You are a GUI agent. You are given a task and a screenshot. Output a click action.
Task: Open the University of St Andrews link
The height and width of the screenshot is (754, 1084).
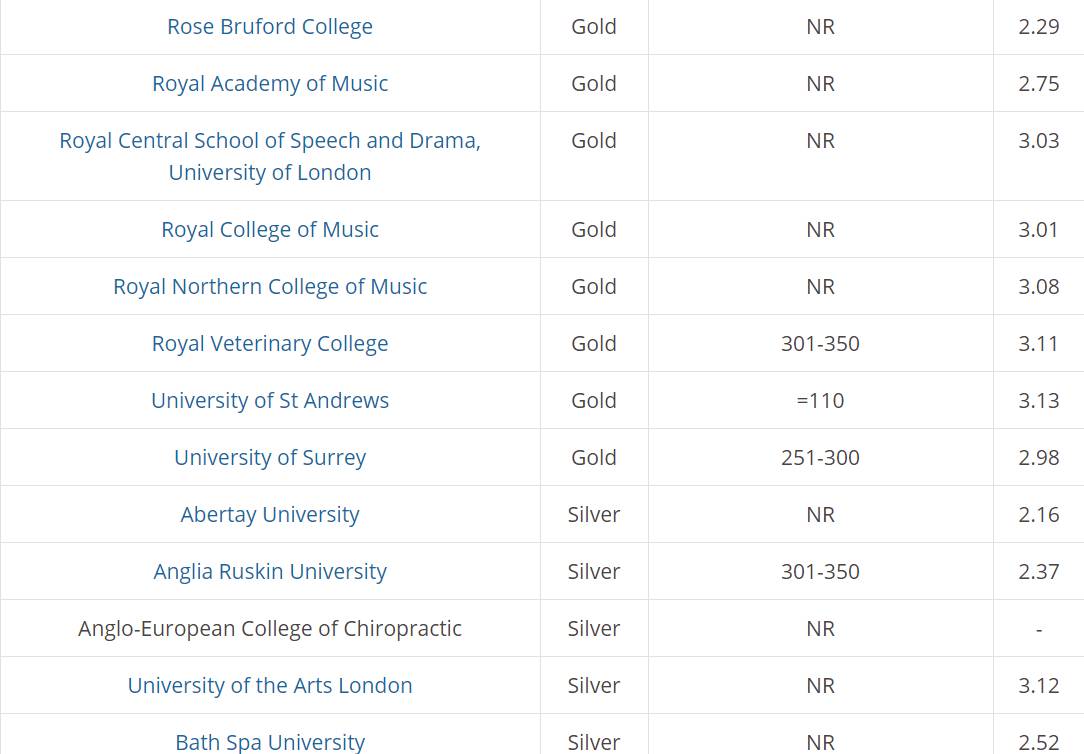point(270,400)
